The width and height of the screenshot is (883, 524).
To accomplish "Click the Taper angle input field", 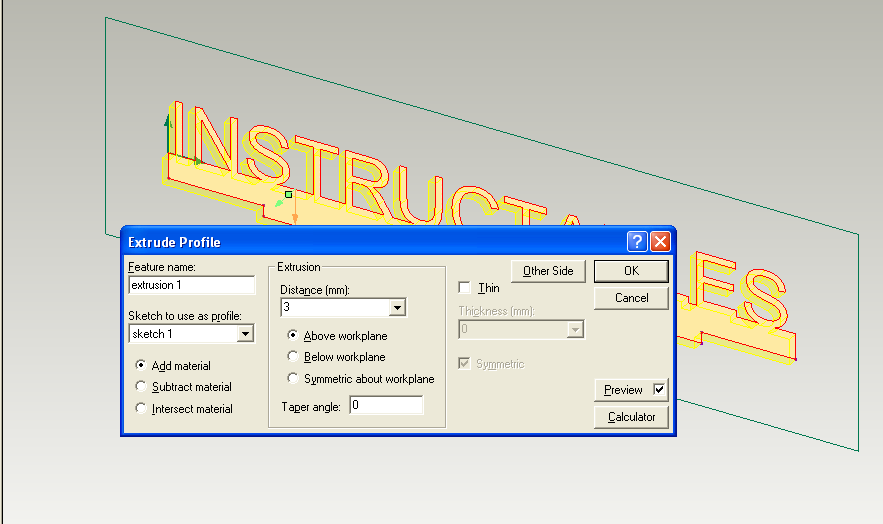I will (x=386, y=405).
